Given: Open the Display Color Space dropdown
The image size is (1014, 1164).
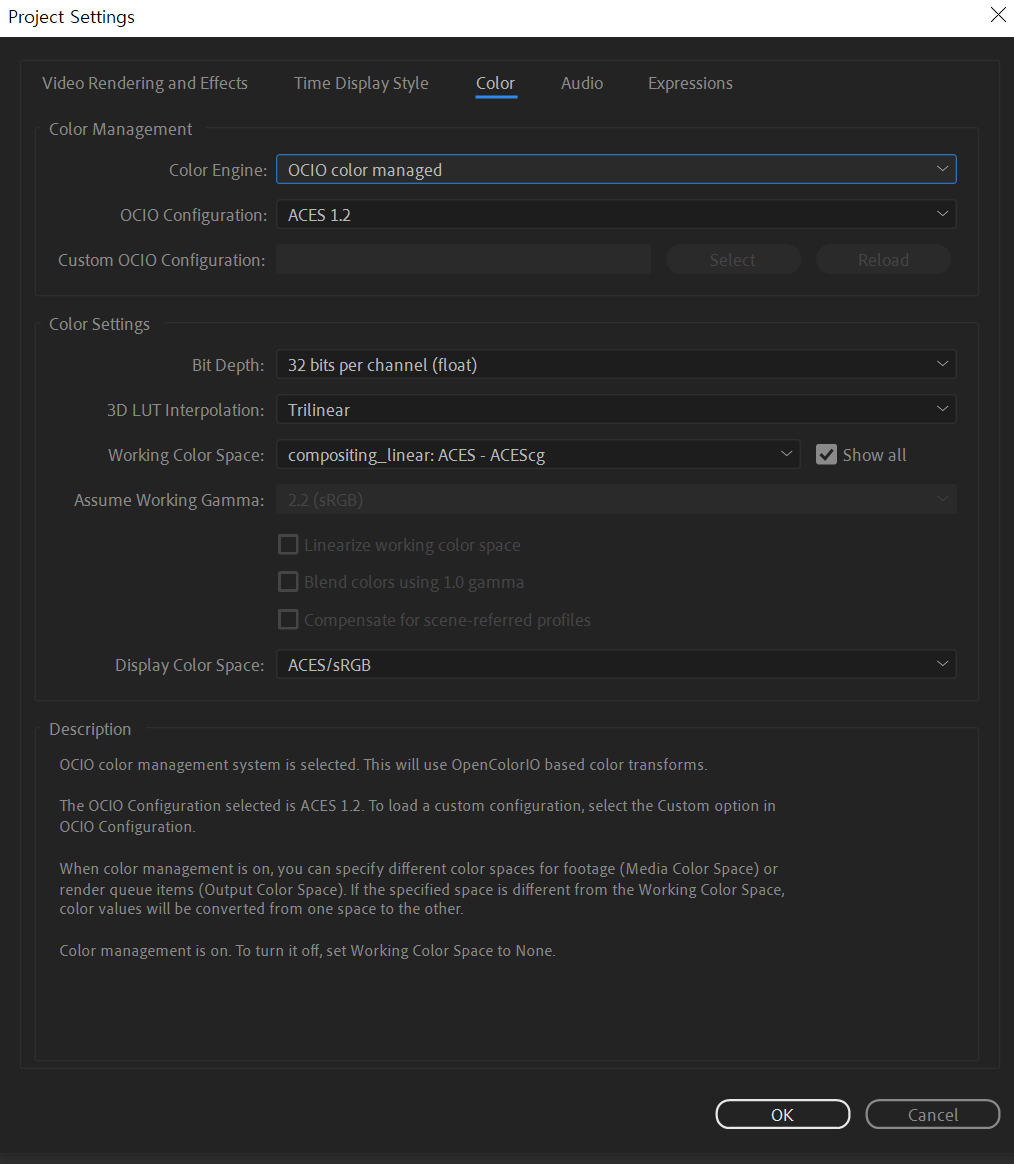Looking at the screenshot, I should tap(615, 664).
